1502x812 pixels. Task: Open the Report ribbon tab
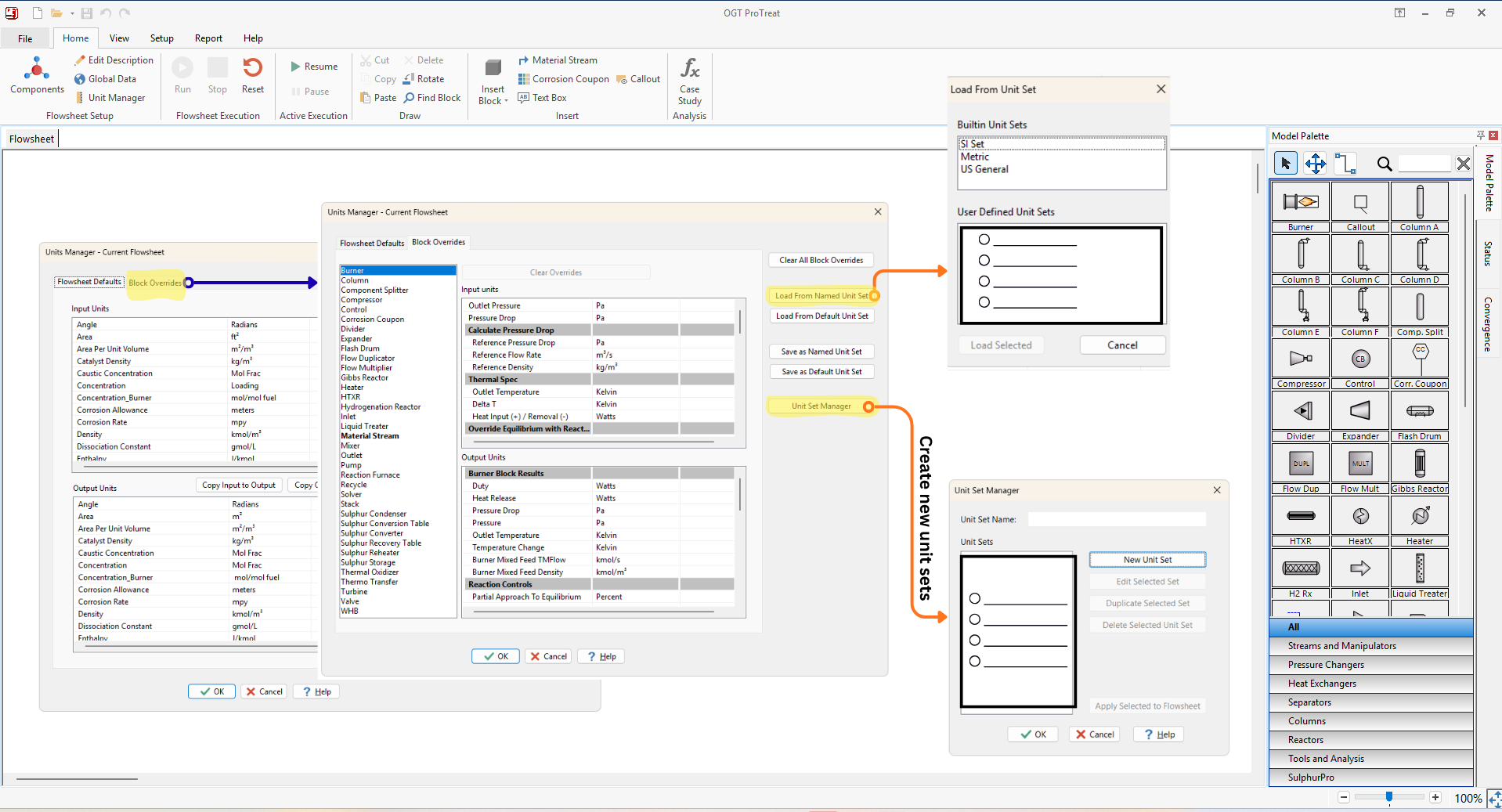[208, 38]
